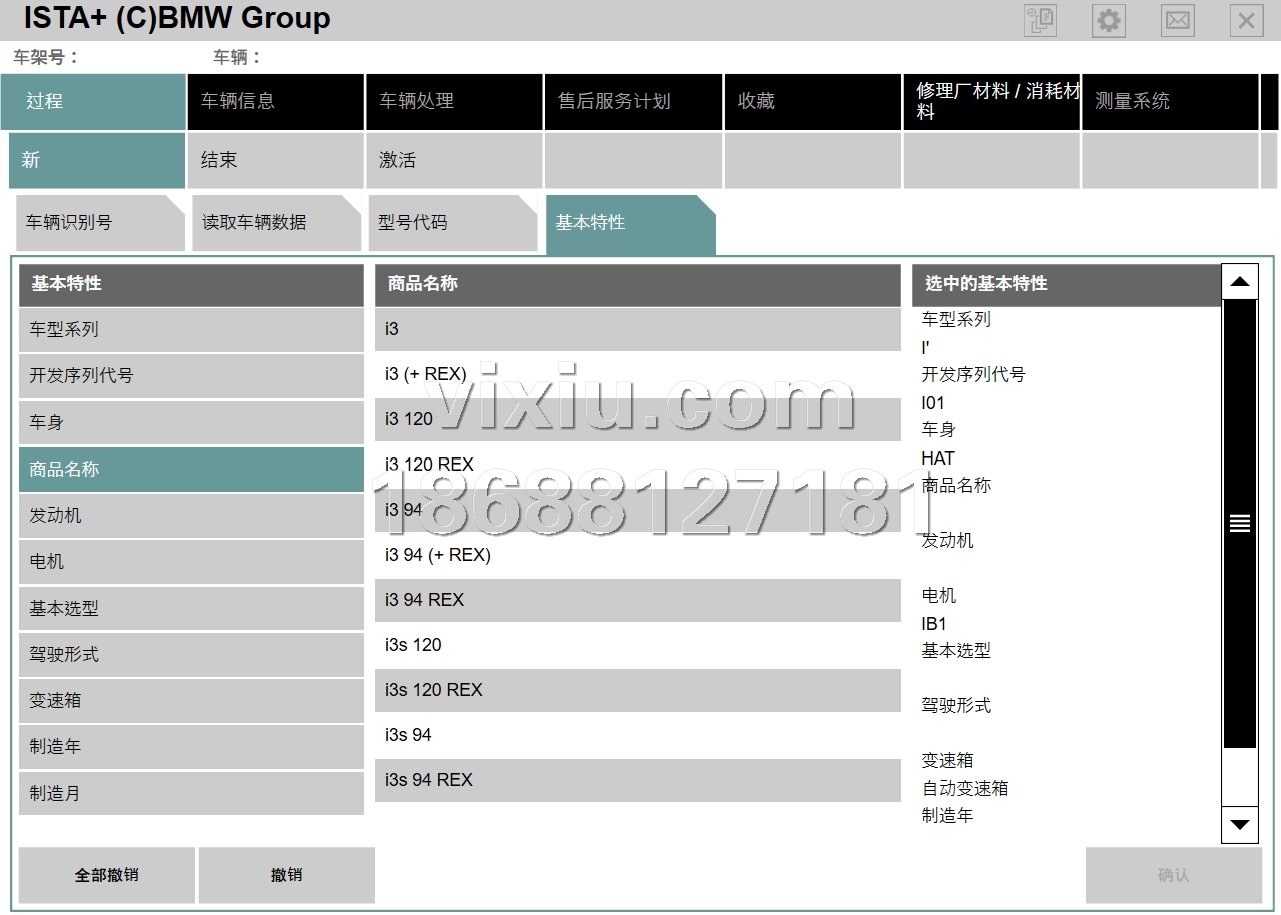The height and width of the screenshot is (915, 1281).
Task: Open the operations list icon in title bar
Action: point(1040,21)
